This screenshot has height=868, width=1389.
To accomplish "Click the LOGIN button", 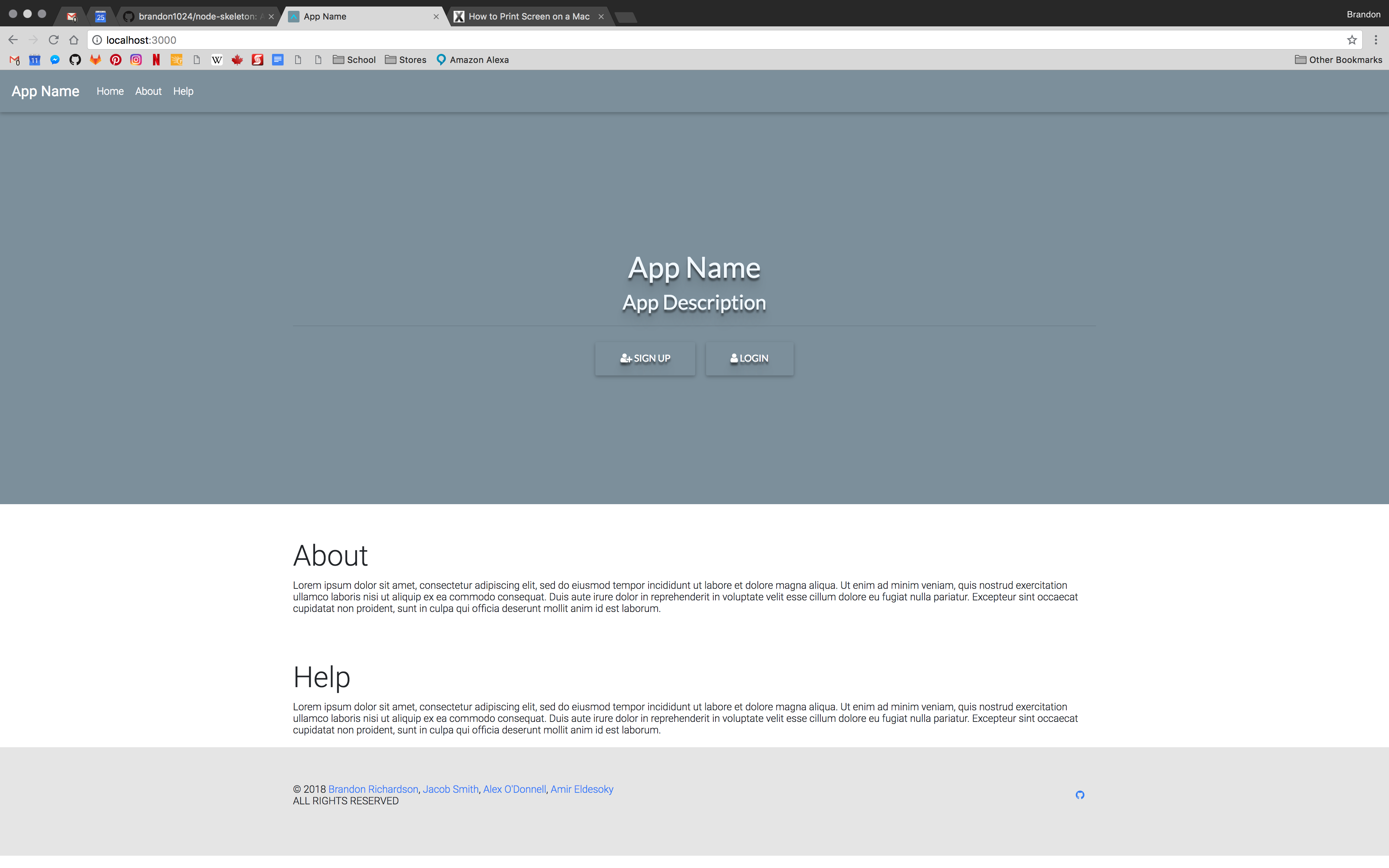I will (749, 358).
